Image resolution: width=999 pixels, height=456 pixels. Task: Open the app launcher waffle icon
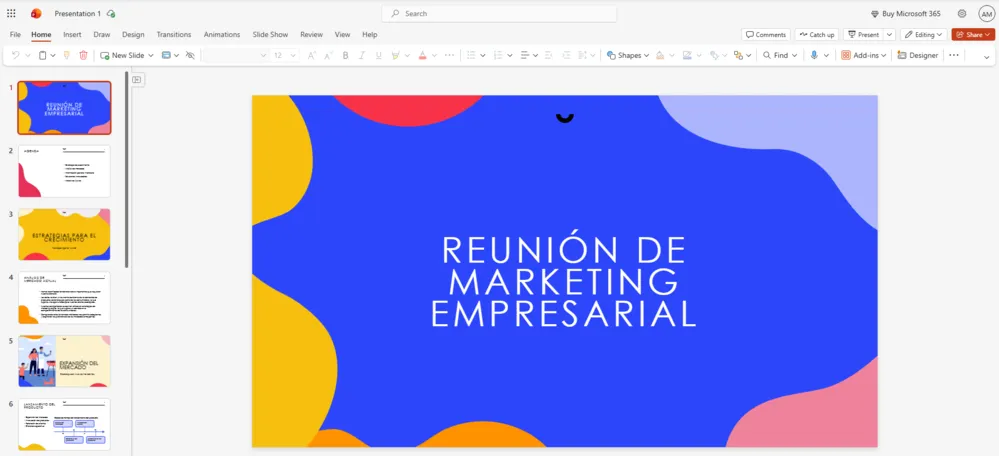click(x=11, y=13)
